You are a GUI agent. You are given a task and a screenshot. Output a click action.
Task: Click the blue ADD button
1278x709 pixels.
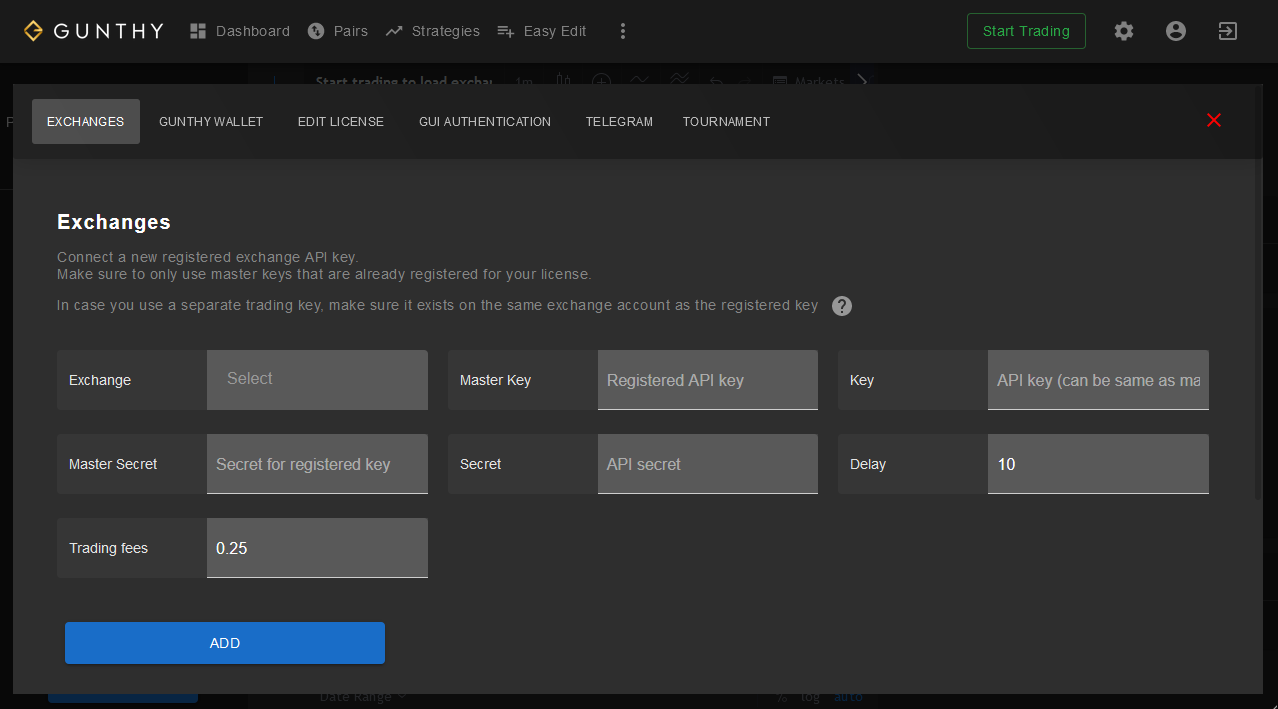(x=225, y=643)
